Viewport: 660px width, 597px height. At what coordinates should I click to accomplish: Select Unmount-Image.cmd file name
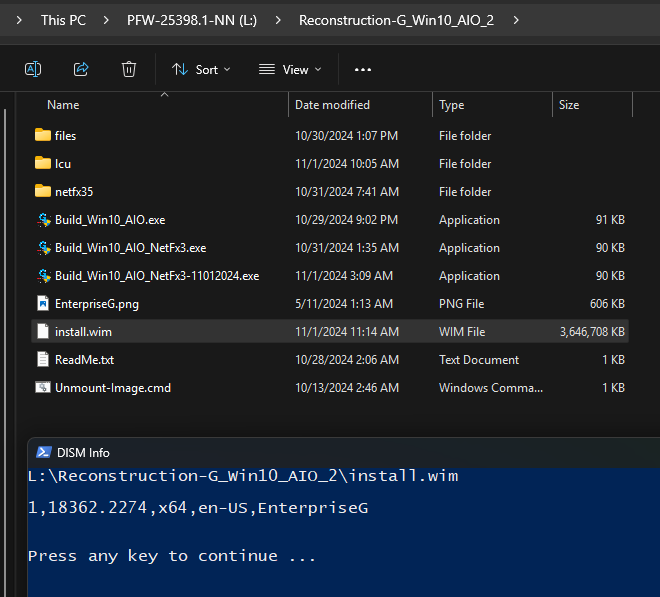113,388
